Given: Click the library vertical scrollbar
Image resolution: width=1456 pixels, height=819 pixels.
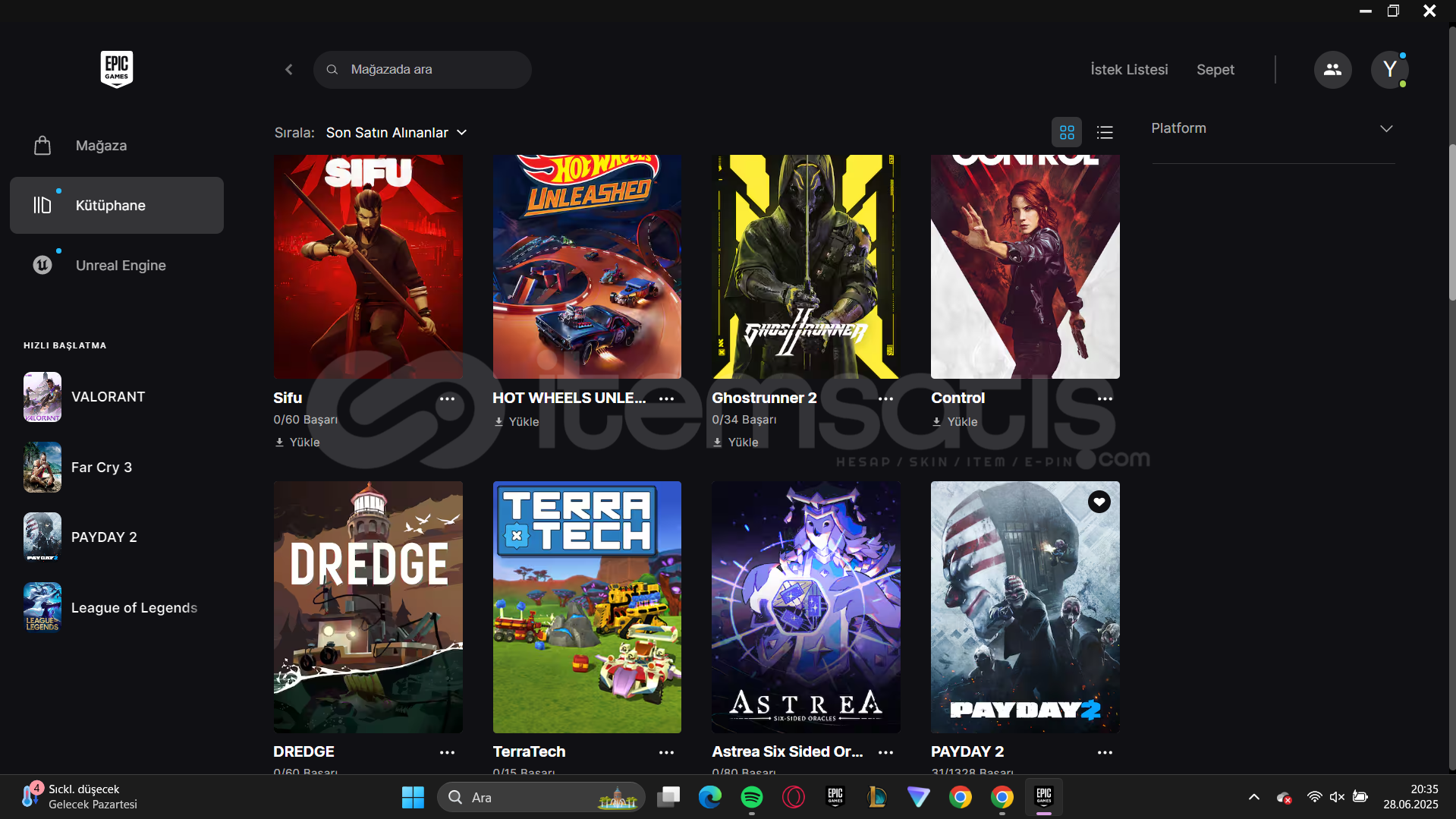Looking at the screenshot, I should click(x=1451, y=222).
